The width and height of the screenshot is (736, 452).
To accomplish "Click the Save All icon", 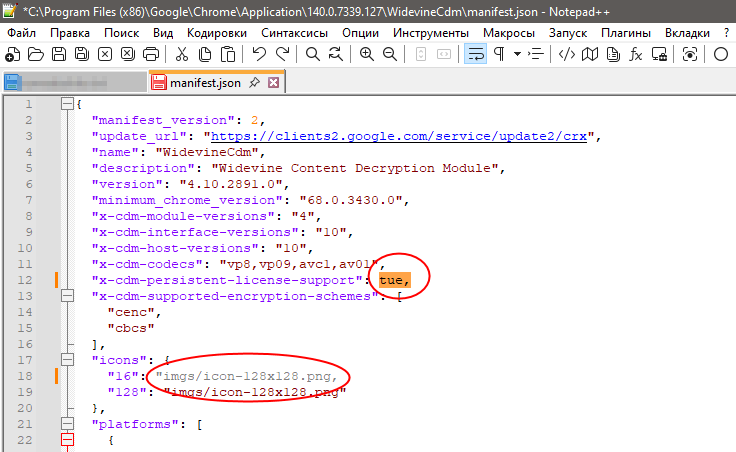I will coord(82,54).
